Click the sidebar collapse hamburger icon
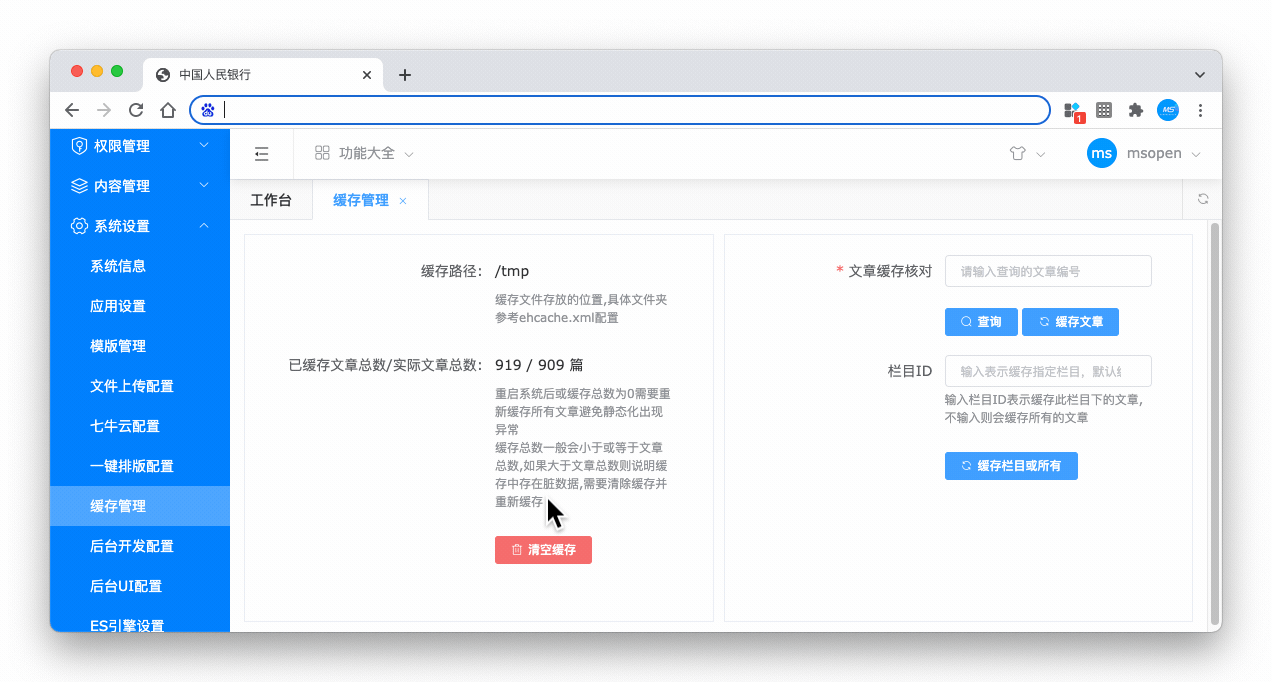Viewport: 1272px width, 682px height. pos(261,154)
